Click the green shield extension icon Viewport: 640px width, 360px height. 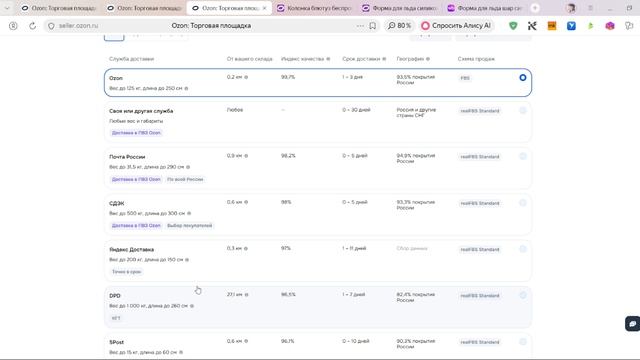tap(513, 26)
